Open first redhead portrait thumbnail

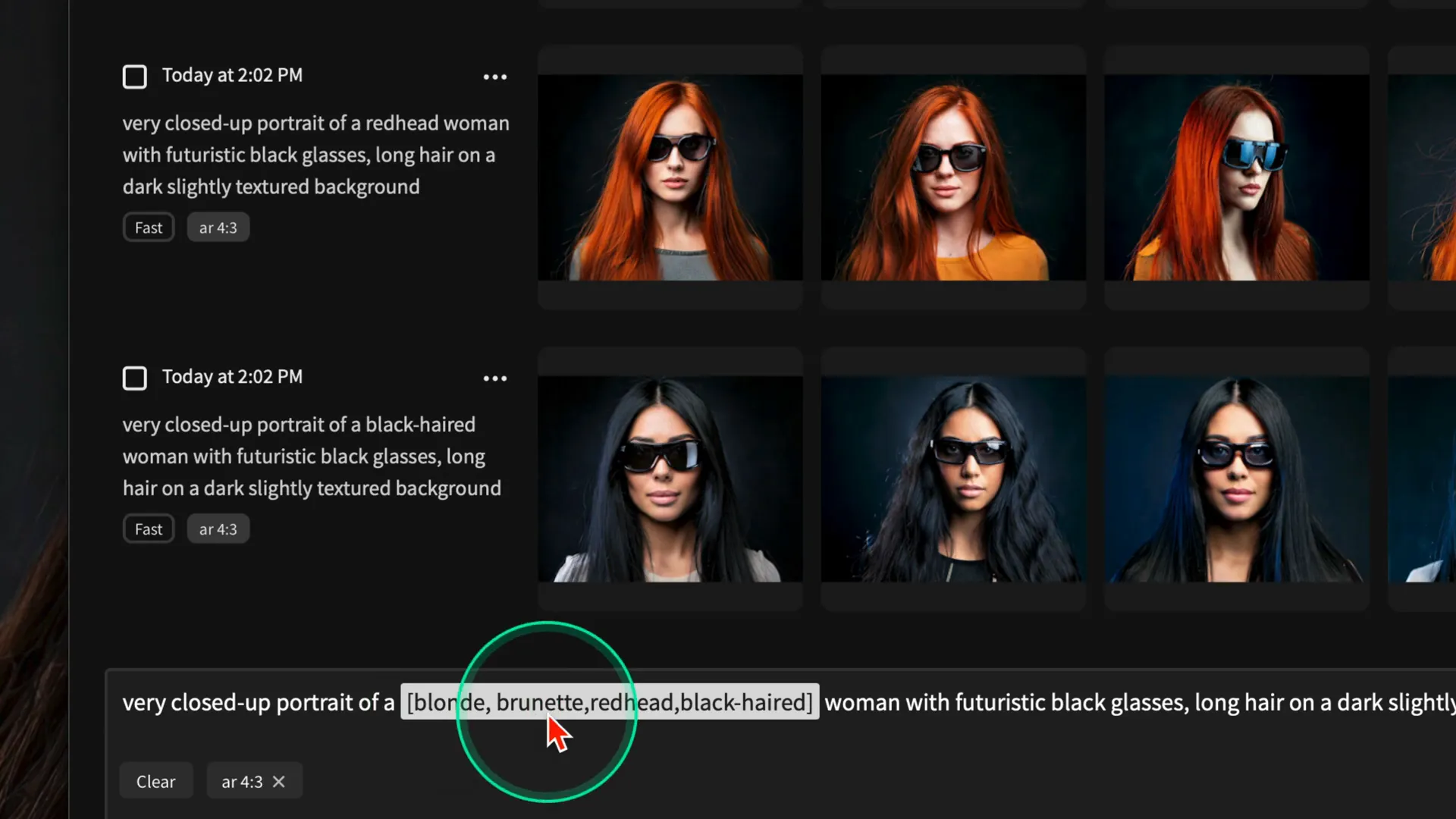point(670,177)
